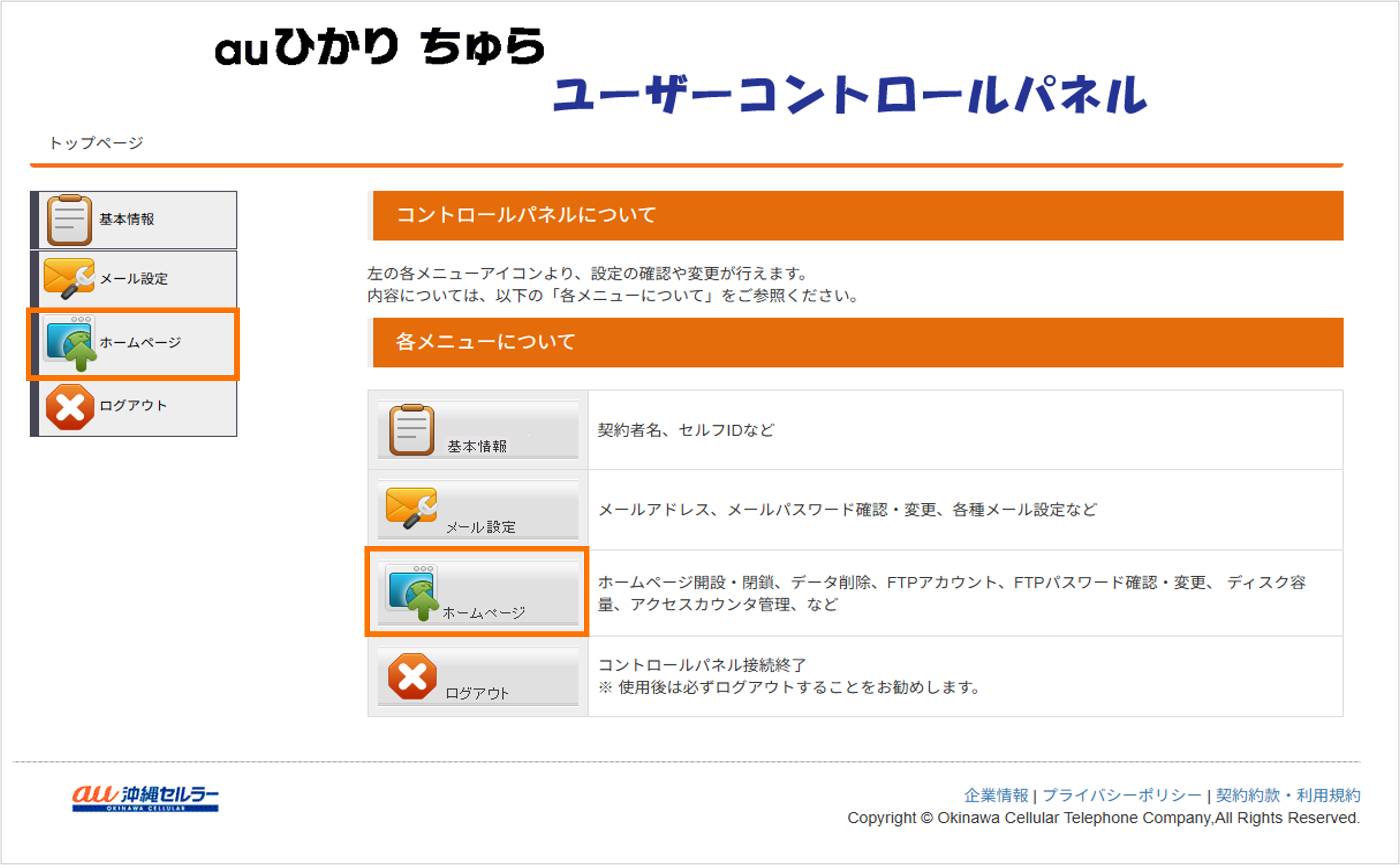Click the red X icon in the ログアウト table button

pos(412,676)
